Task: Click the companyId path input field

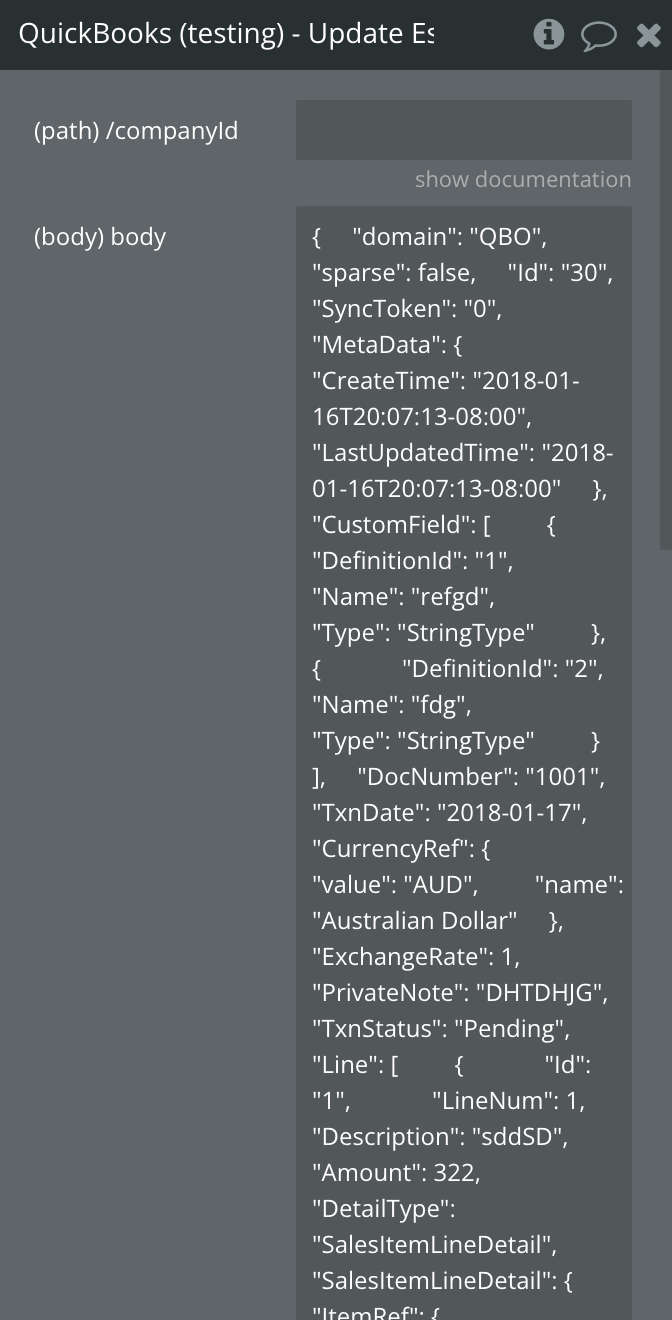Action: (463, 130)
